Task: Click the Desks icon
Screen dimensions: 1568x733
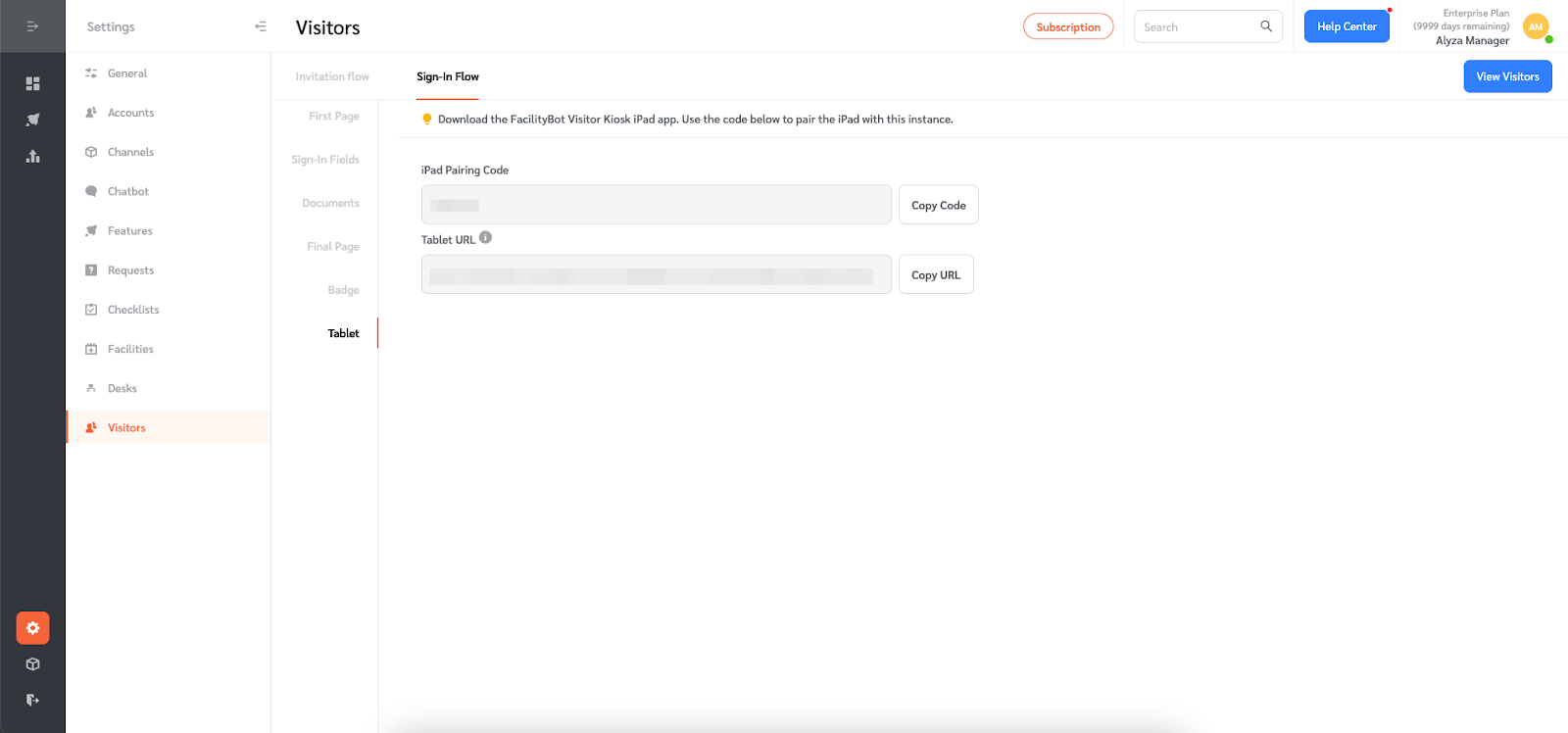Action: coord(91,388)
